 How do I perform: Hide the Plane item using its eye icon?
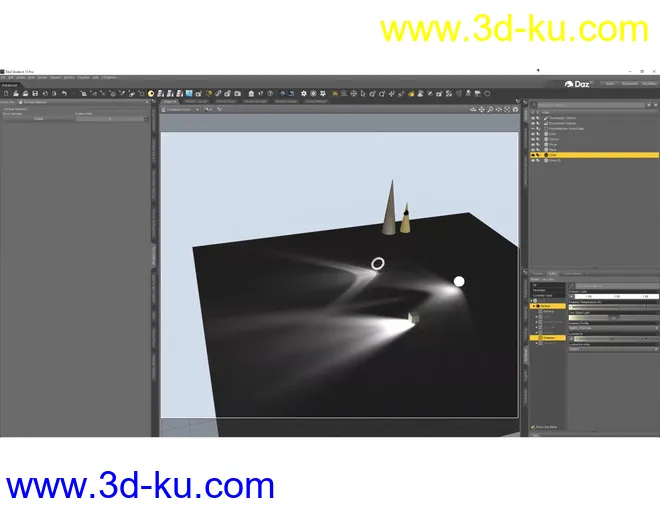(534, 150)
